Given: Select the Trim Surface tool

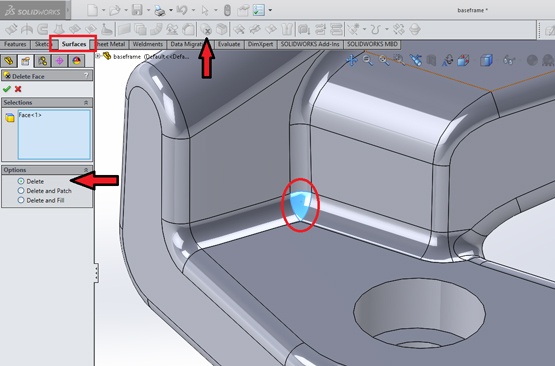Looking at the screenshot, I should coord(255,29).
